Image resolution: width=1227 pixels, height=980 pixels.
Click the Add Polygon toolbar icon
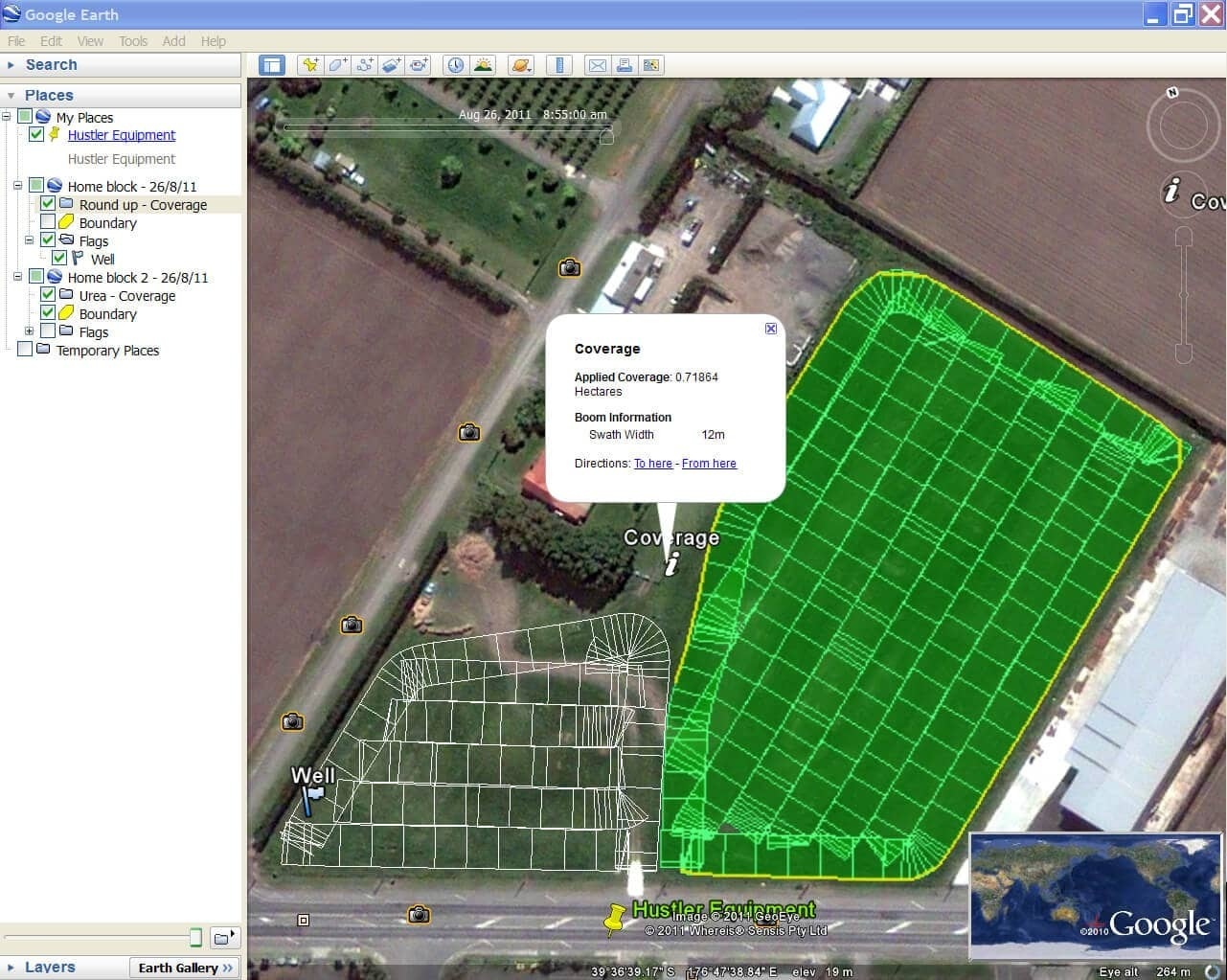(337, 65)
